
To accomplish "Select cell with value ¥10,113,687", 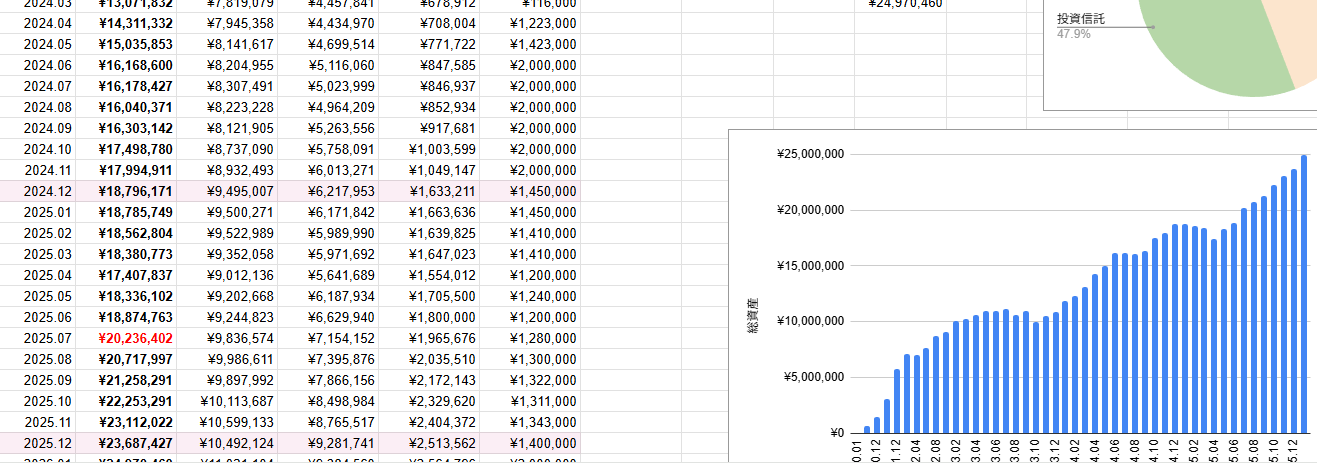I will (232, 402).
